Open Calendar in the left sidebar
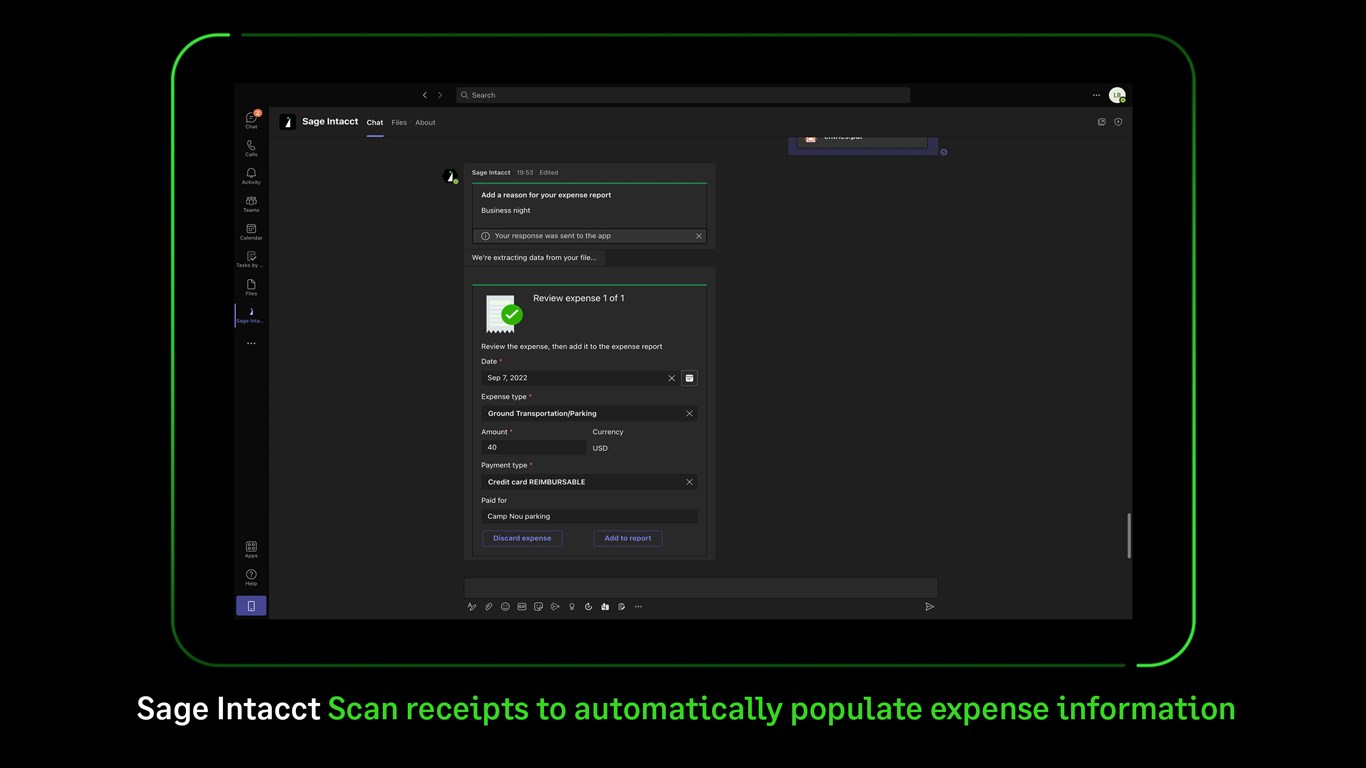1366x768 pixels. point(251,232)
